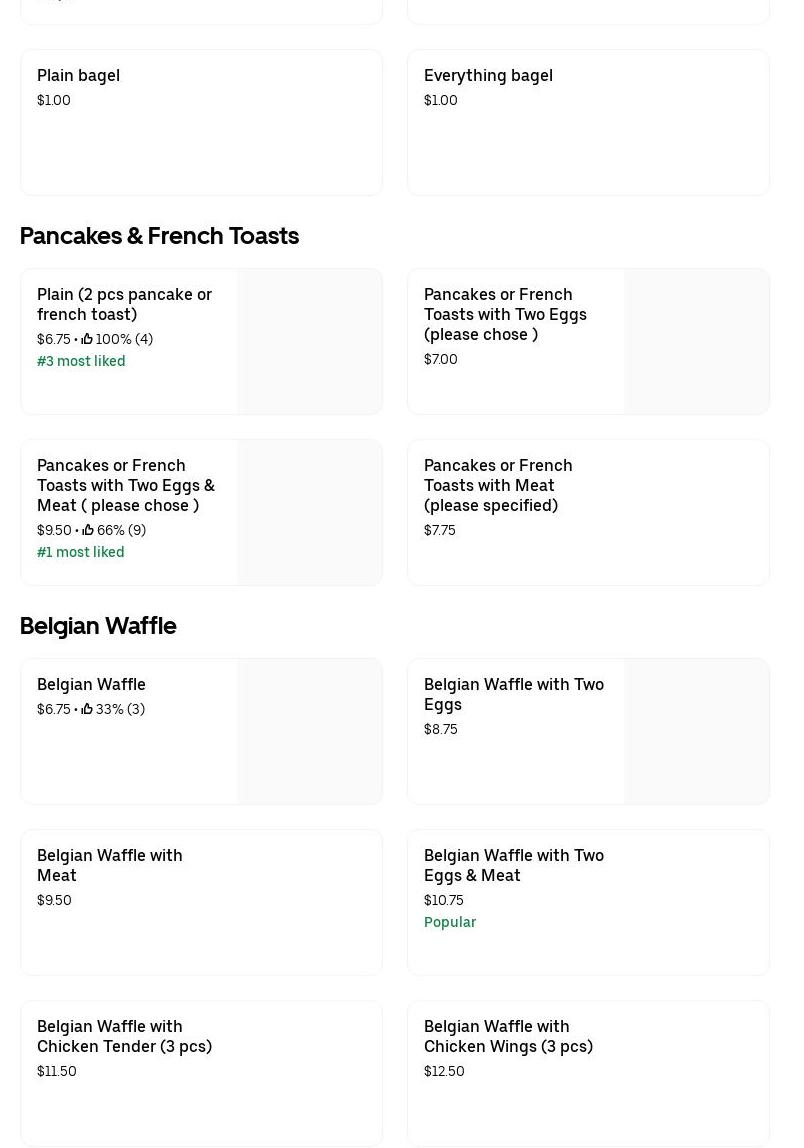Image resolution: width=804 pixels, height=1148 pixels.
Task: Open the Plain bagel item card
Action: pos(200,122)
